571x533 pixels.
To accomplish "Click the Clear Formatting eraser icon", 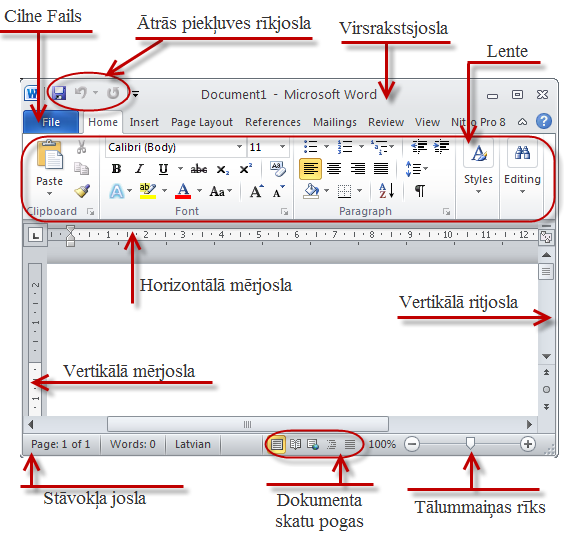I will 277,169.
